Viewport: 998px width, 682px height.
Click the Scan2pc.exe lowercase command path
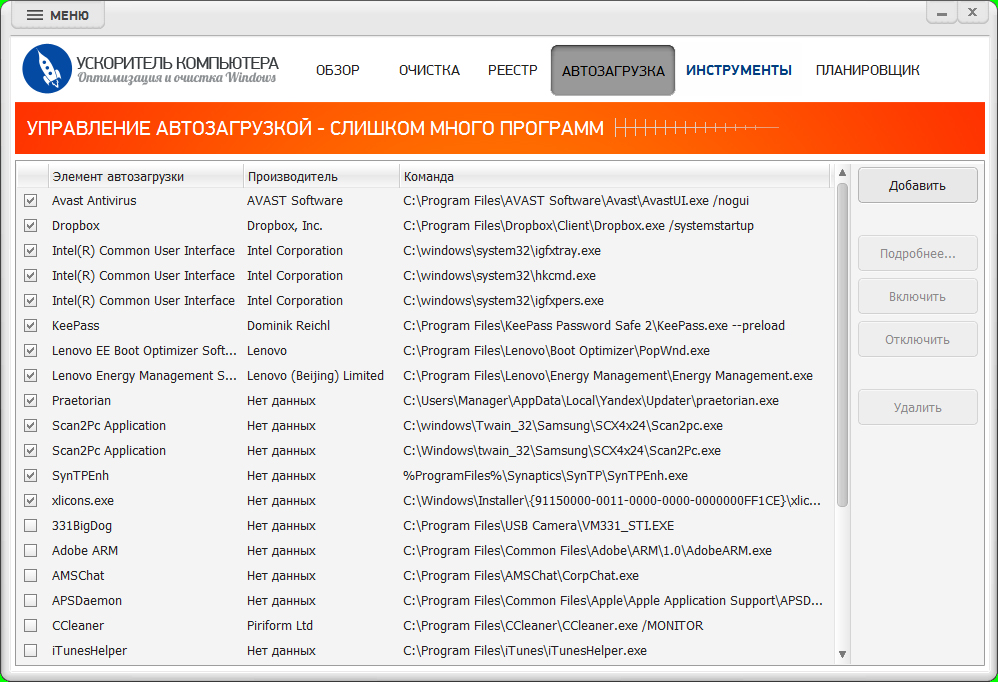point(563,426)
